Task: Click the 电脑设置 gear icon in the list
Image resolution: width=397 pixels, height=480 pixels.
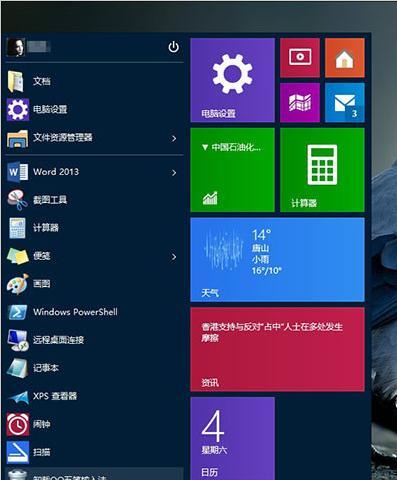Action: point(17,109)
